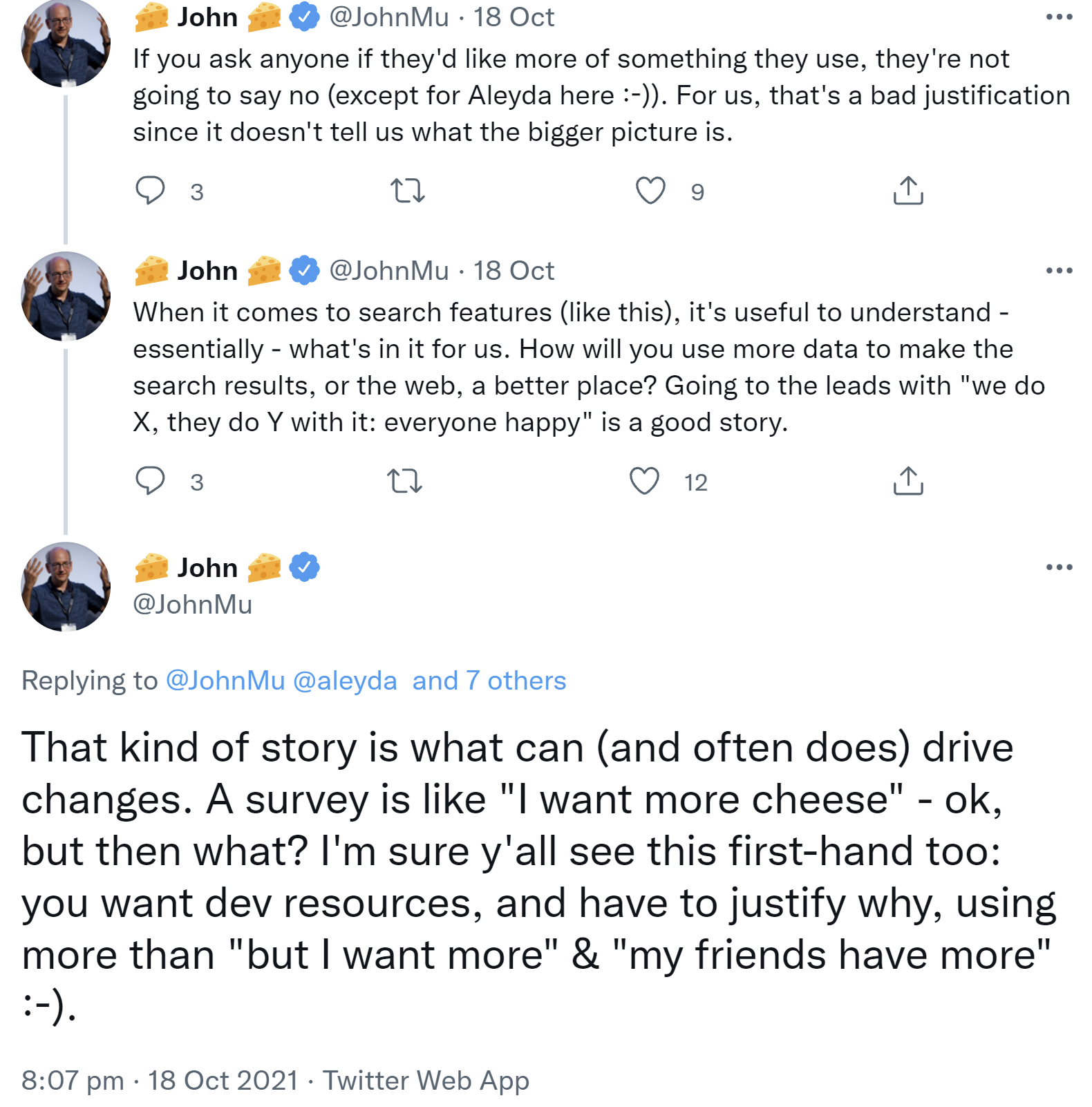The height and width of the screenshot is (1107, 1092).
Task: Open more options on main tweet
Action: tap(1059, 567)
